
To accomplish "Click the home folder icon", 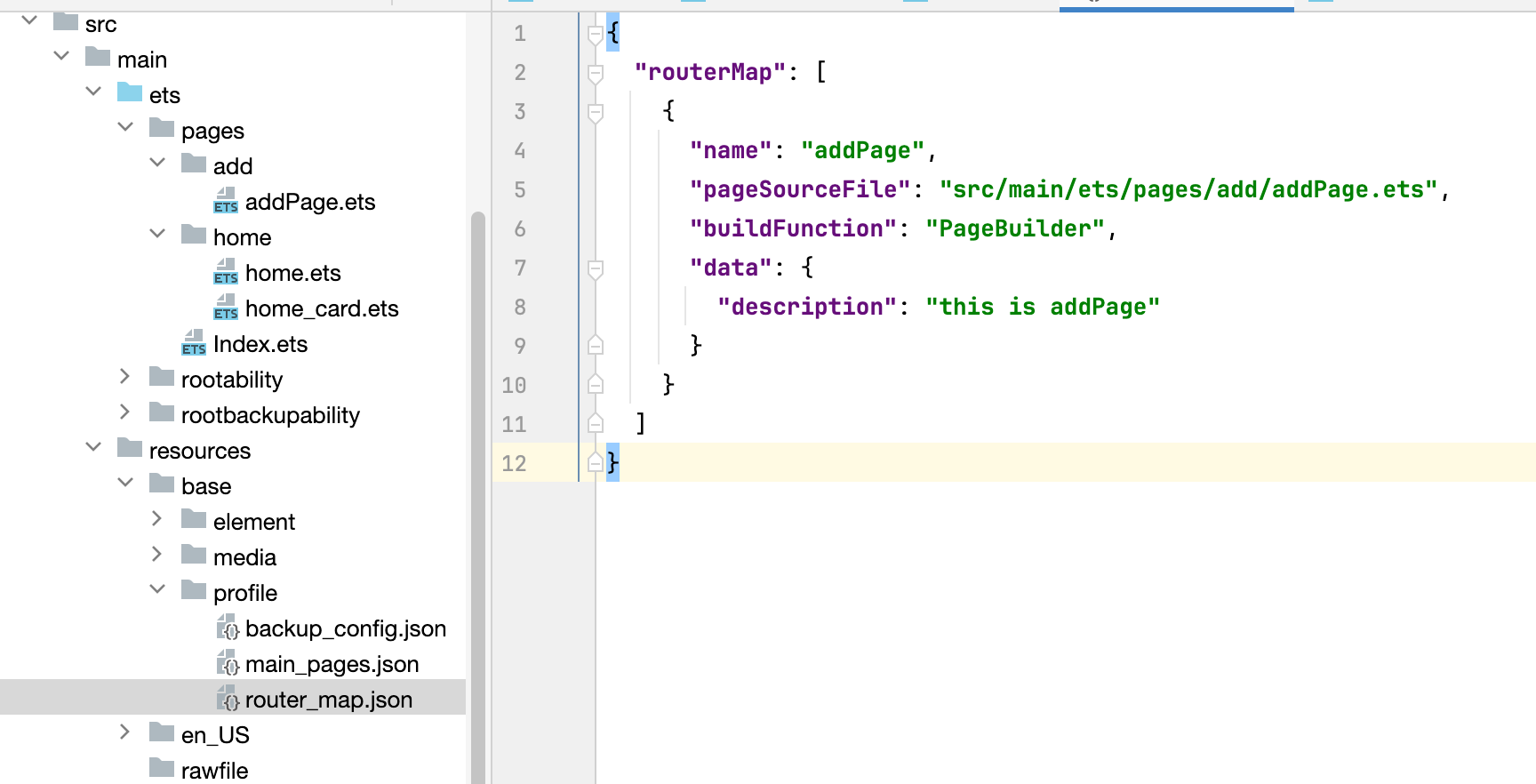I will click(x=194, y=235).
